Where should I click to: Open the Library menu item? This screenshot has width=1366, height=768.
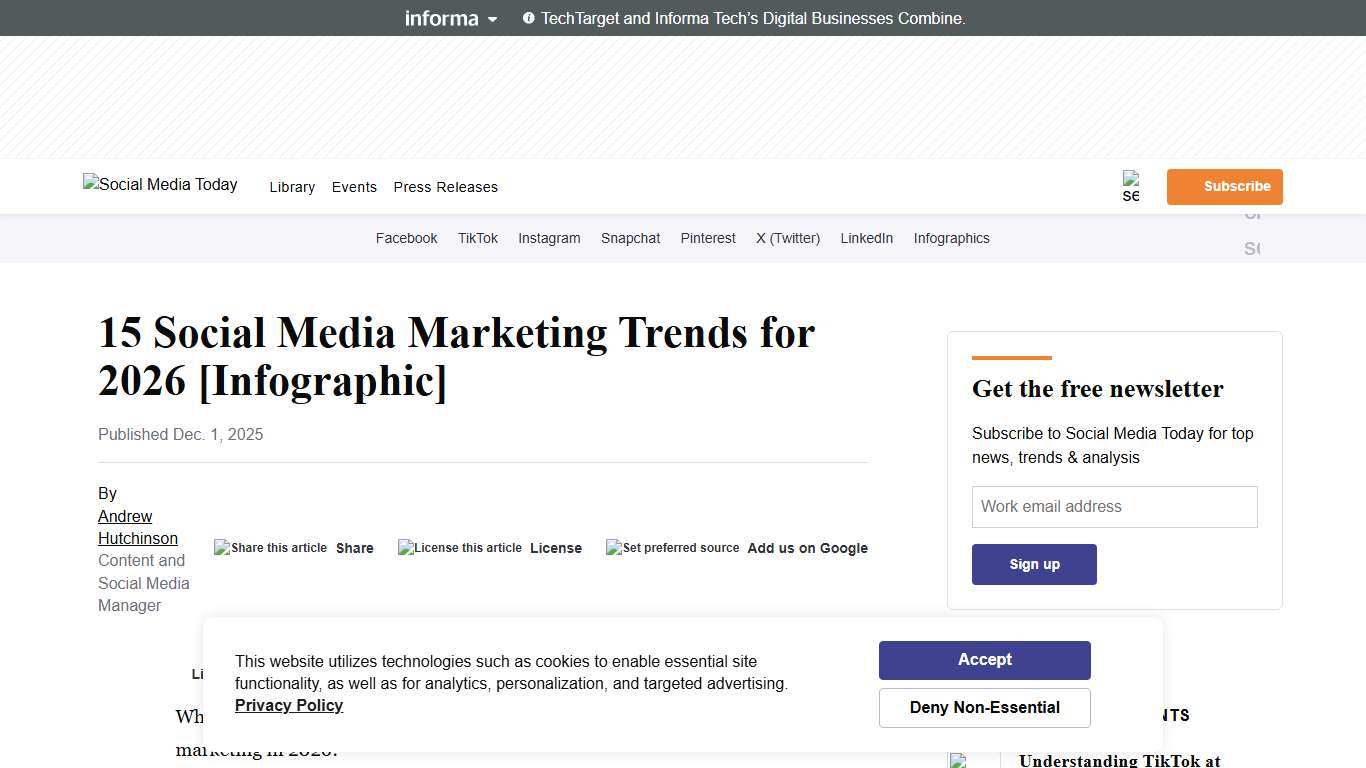click(292, 187)
